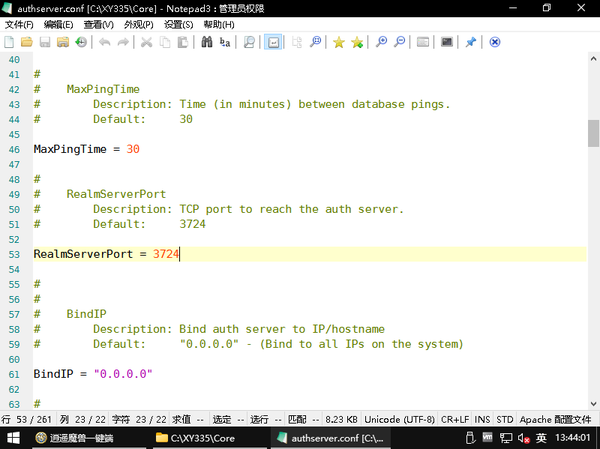600x449 pixels.
Task: Click the Find binoculars icon
Action: pos(207,42)
